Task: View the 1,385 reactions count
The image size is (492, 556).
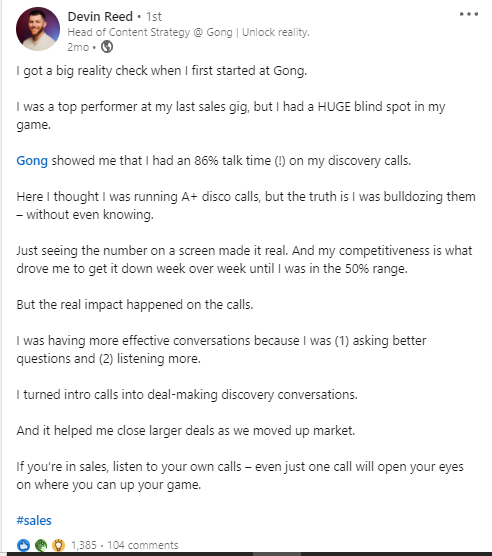Action: point(84,545)
